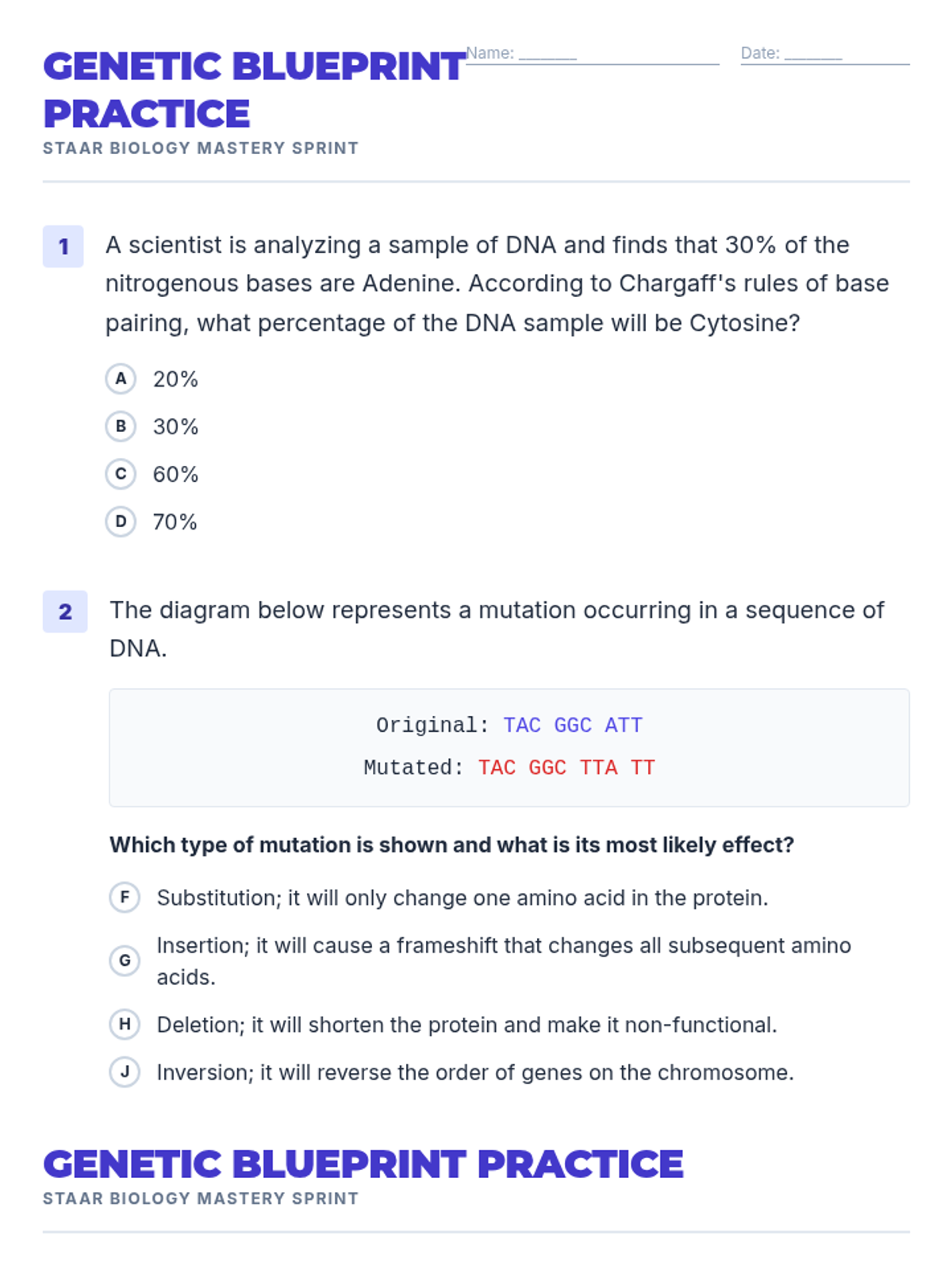Click the top Genetic Blueprint Practice title
The height and width of the screenshot is (1270, 952).
coord(254,90)
